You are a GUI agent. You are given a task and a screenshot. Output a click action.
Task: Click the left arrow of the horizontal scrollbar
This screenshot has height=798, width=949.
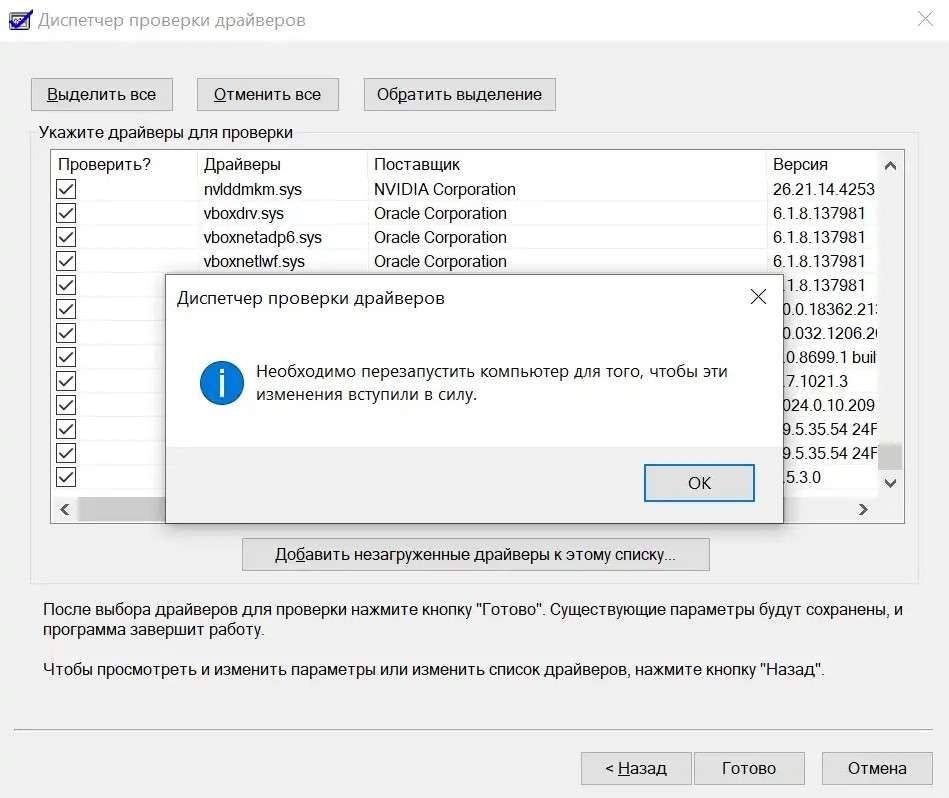coord(65,509)
